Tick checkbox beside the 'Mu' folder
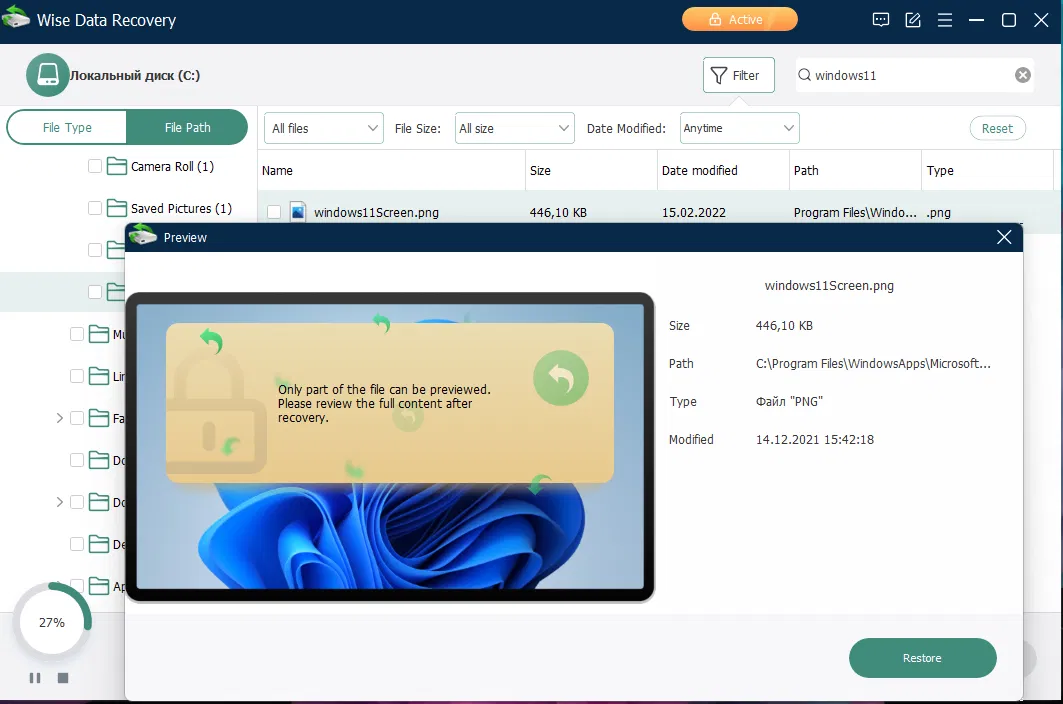 point(77,334)
